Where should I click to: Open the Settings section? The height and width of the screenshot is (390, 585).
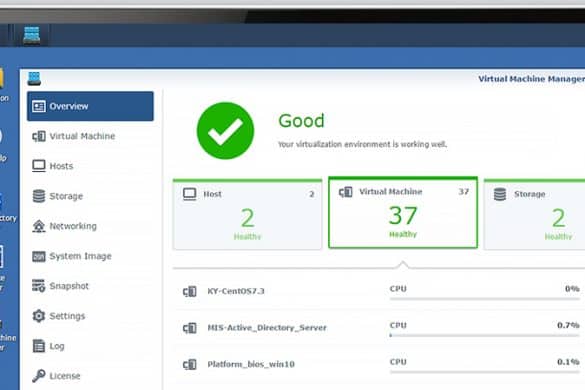pyautogui.click(x=90, y=316)
